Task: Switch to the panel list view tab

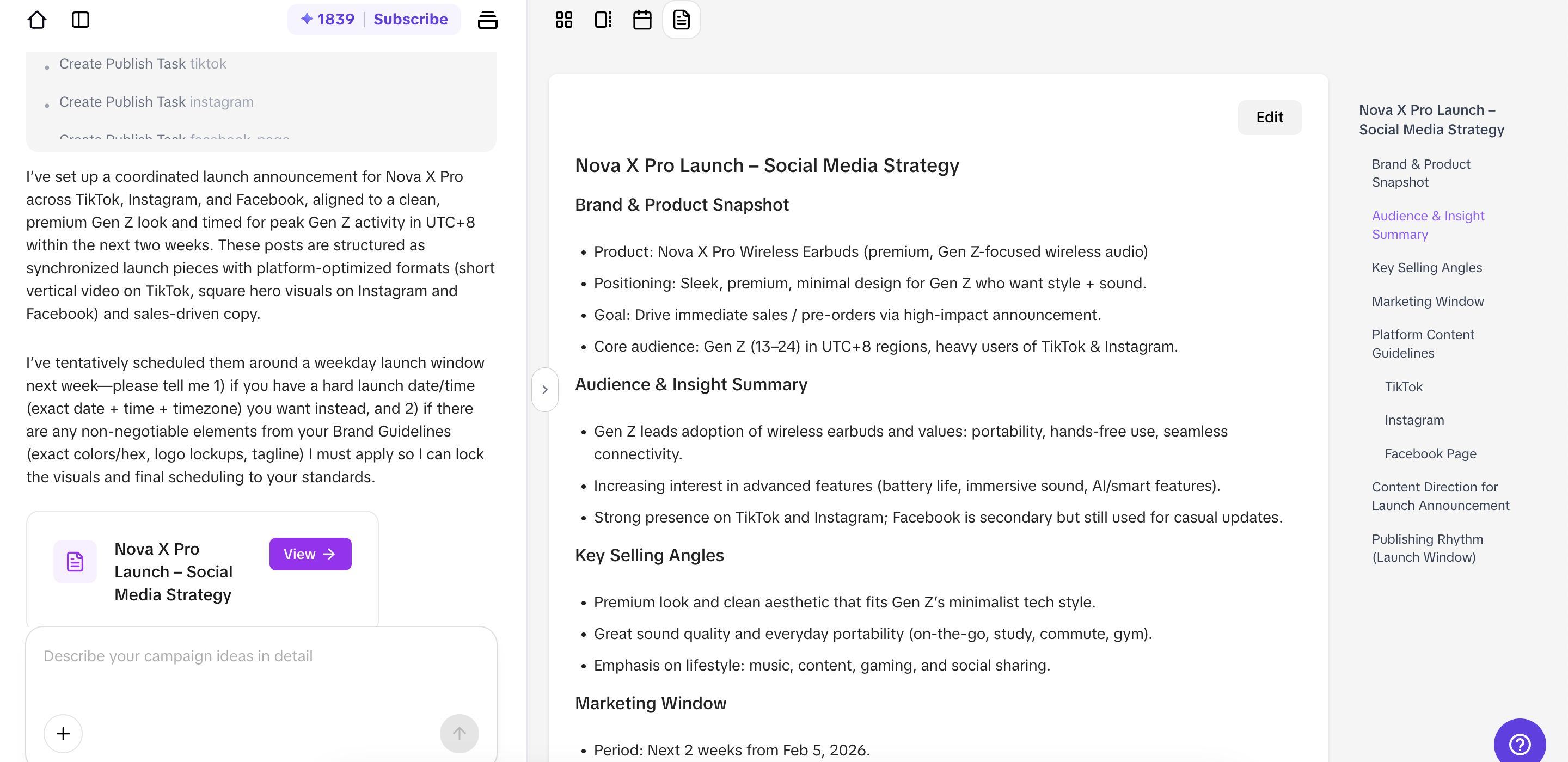Action: click(603, 20)
